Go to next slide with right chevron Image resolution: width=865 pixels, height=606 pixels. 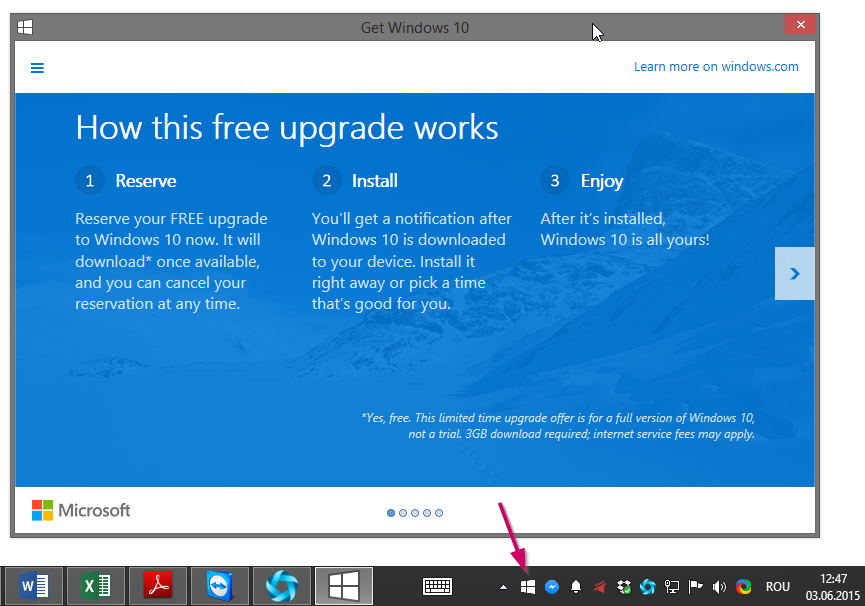tap(794, 273)
